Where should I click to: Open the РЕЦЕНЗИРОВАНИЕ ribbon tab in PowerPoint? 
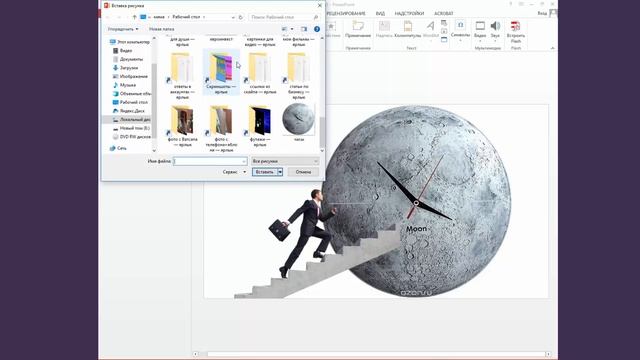[x=346, y=13]
